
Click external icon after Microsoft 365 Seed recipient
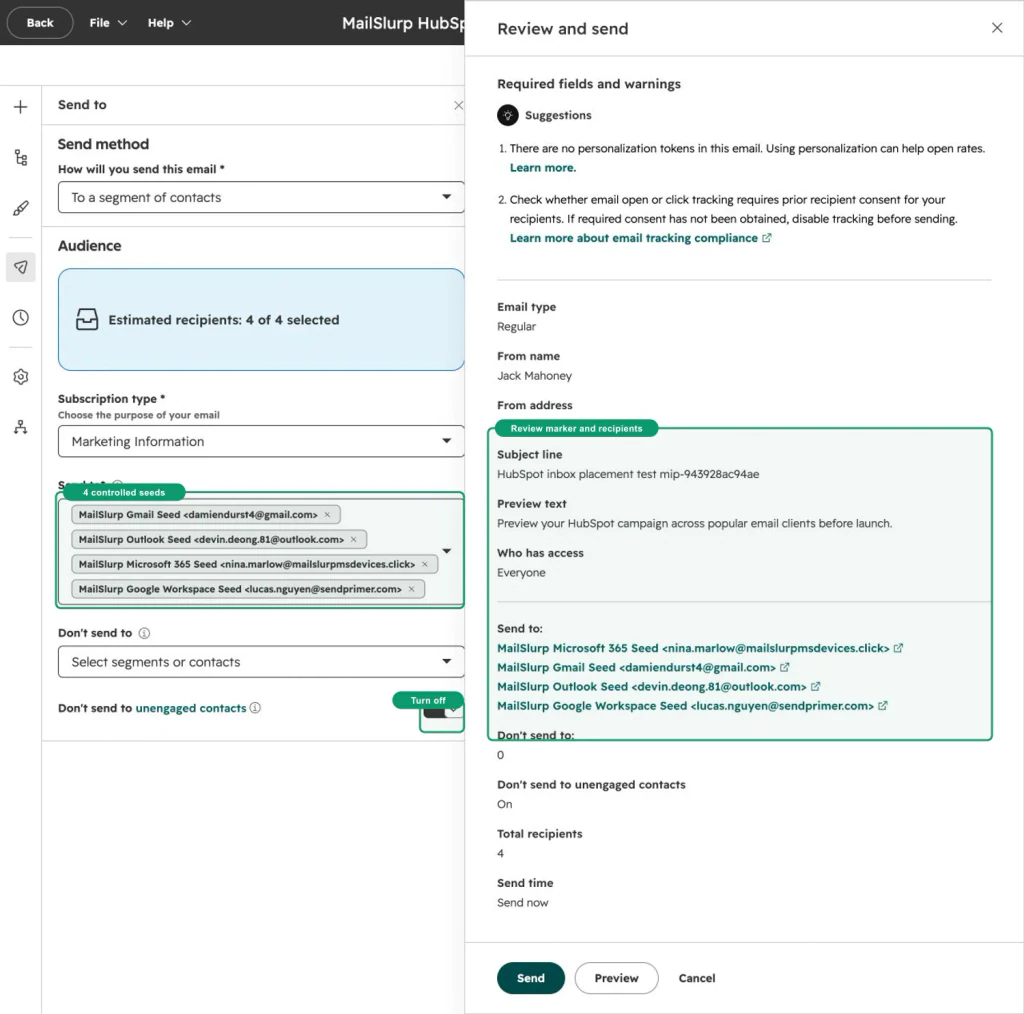point(899,648)
